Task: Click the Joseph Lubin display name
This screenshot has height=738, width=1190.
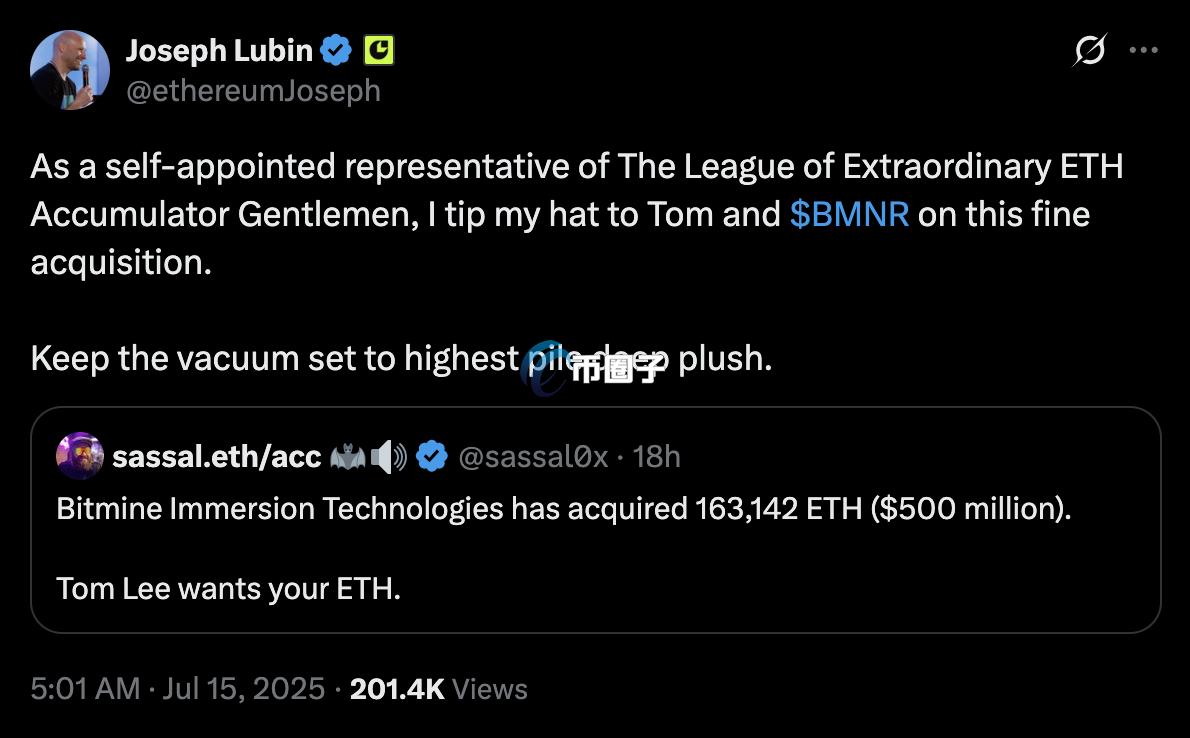Action: point(219,50)
